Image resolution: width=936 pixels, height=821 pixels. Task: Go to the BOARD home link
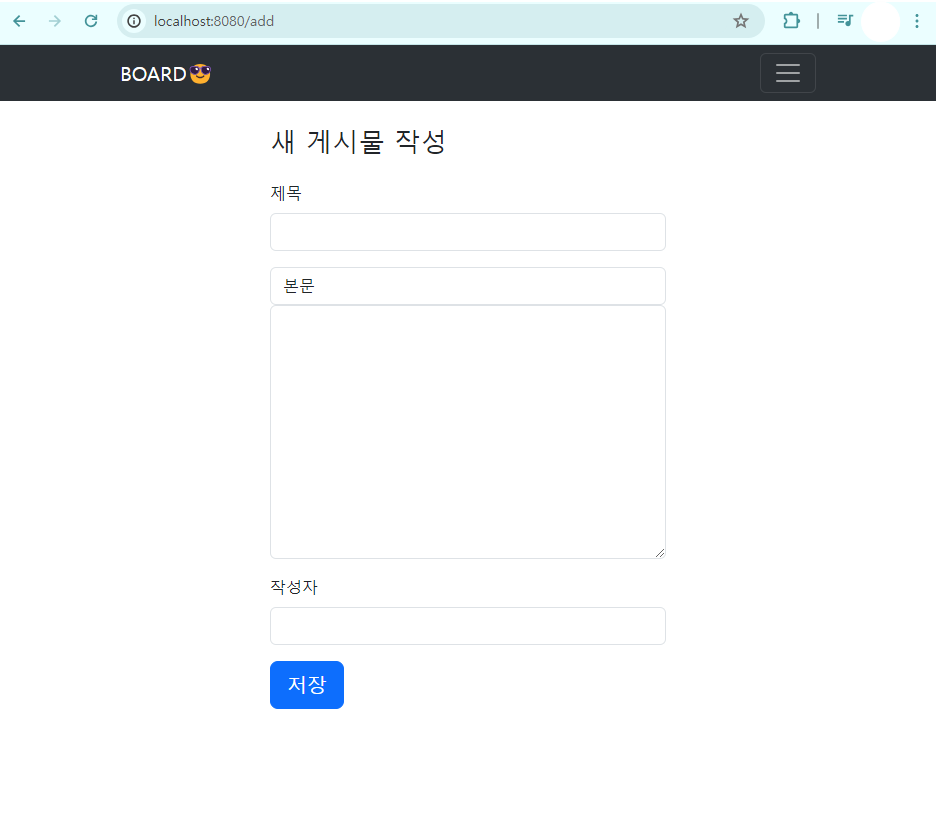point(165,74)
